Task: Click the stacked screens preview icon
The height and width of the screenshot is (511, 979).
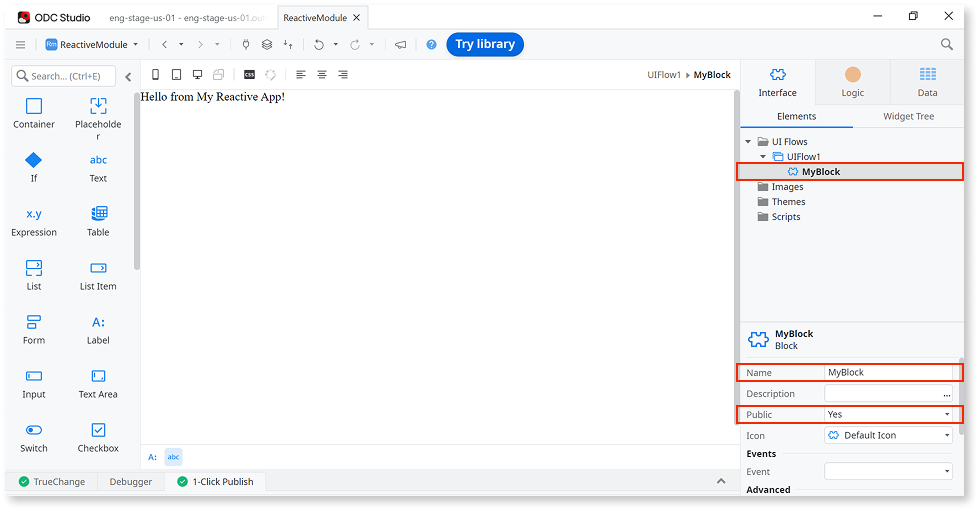Action: 218,74
